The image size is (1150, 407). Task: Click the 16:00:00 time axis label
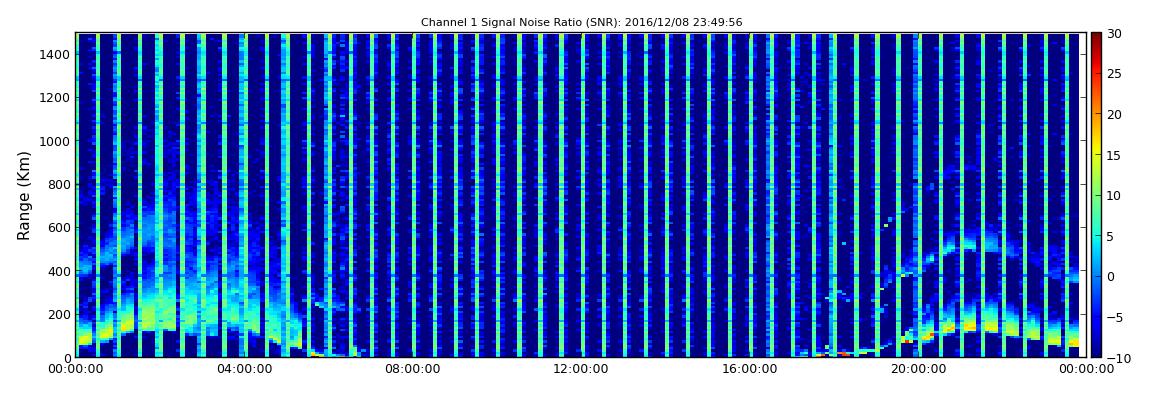tap(750, 370)
